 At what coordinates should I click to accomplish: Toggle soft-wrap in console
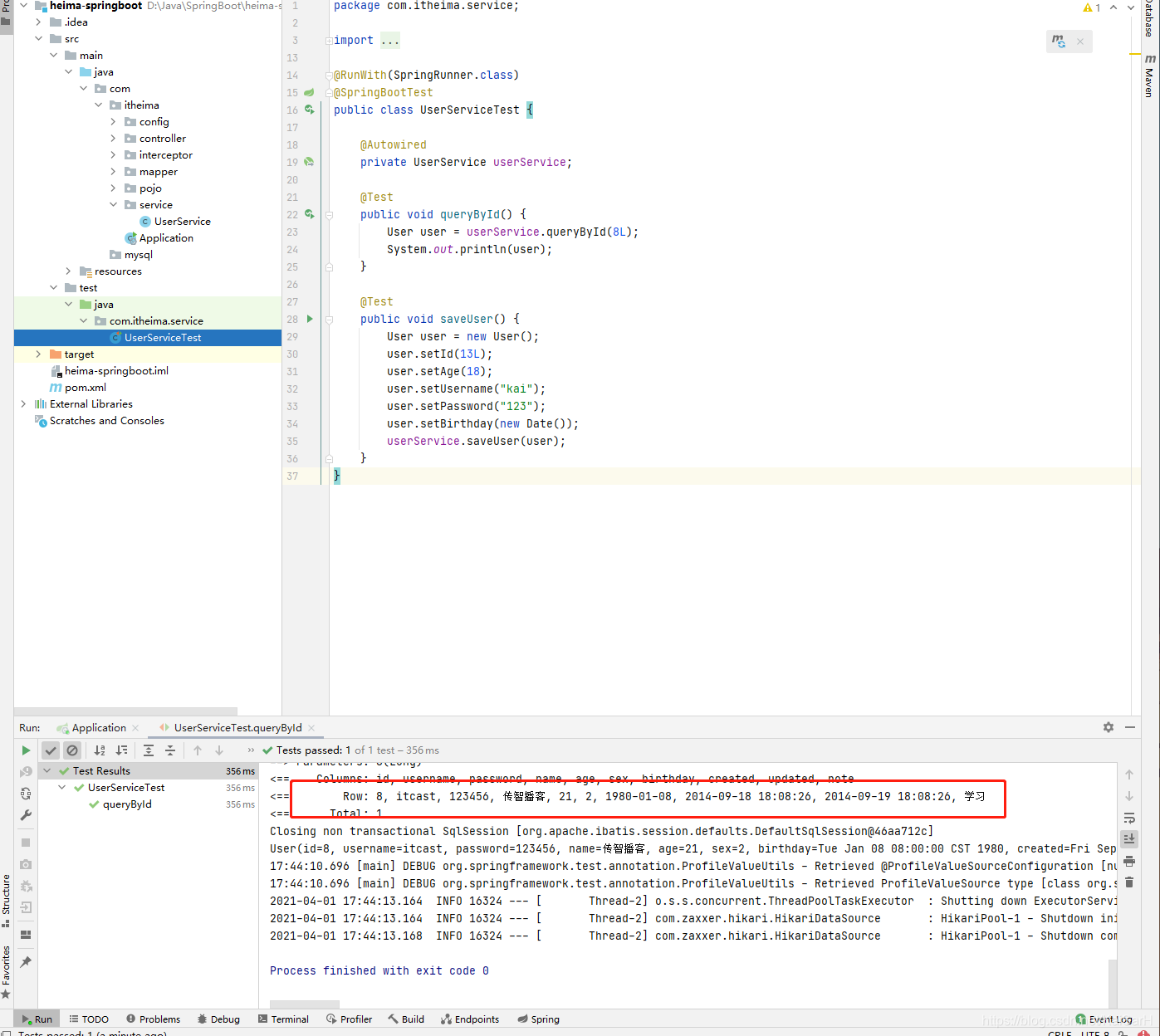pos(1129,818)
